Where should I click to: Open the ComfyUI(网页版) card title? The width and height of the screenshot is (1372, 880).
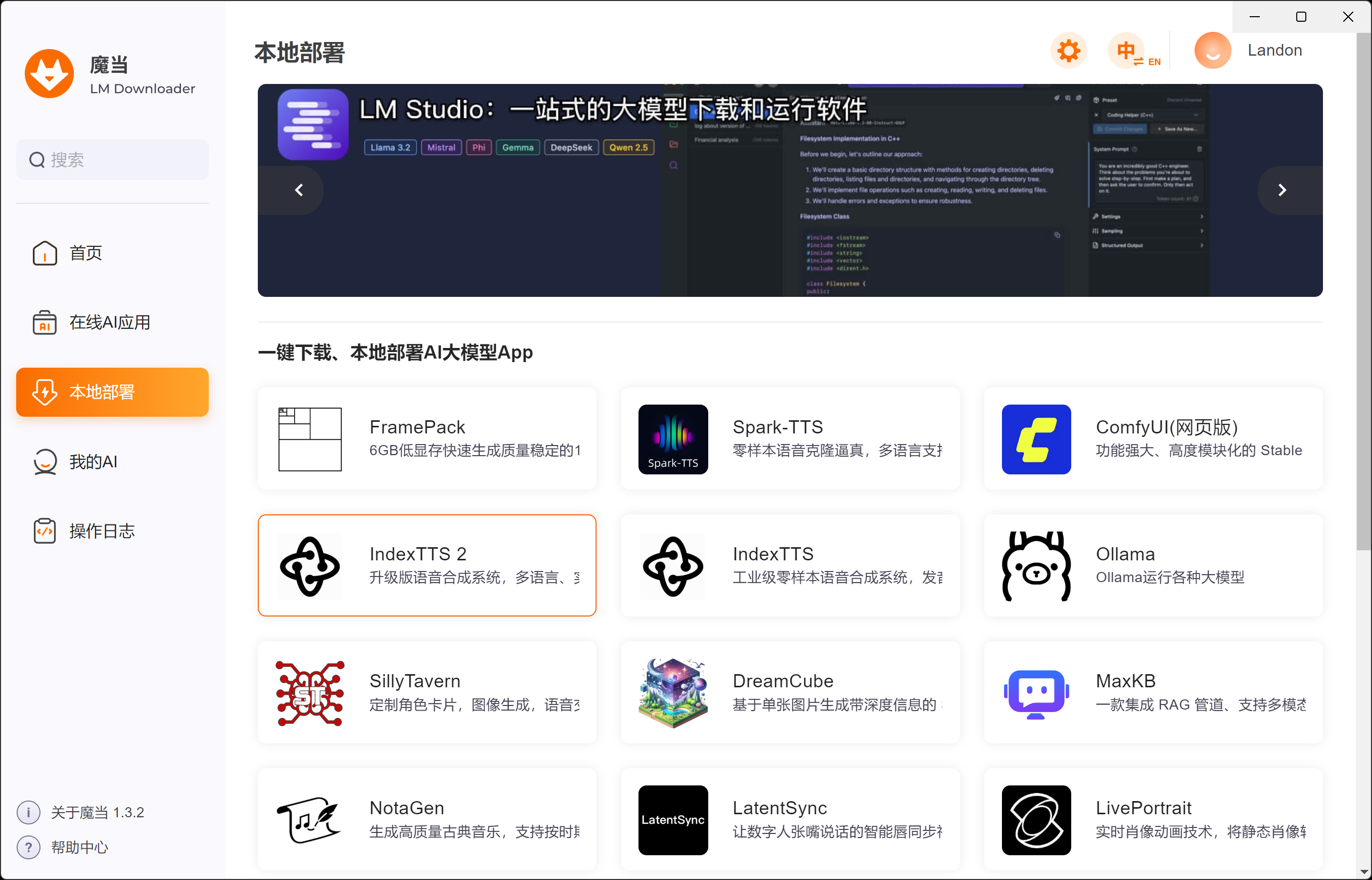pos(1166,427)
